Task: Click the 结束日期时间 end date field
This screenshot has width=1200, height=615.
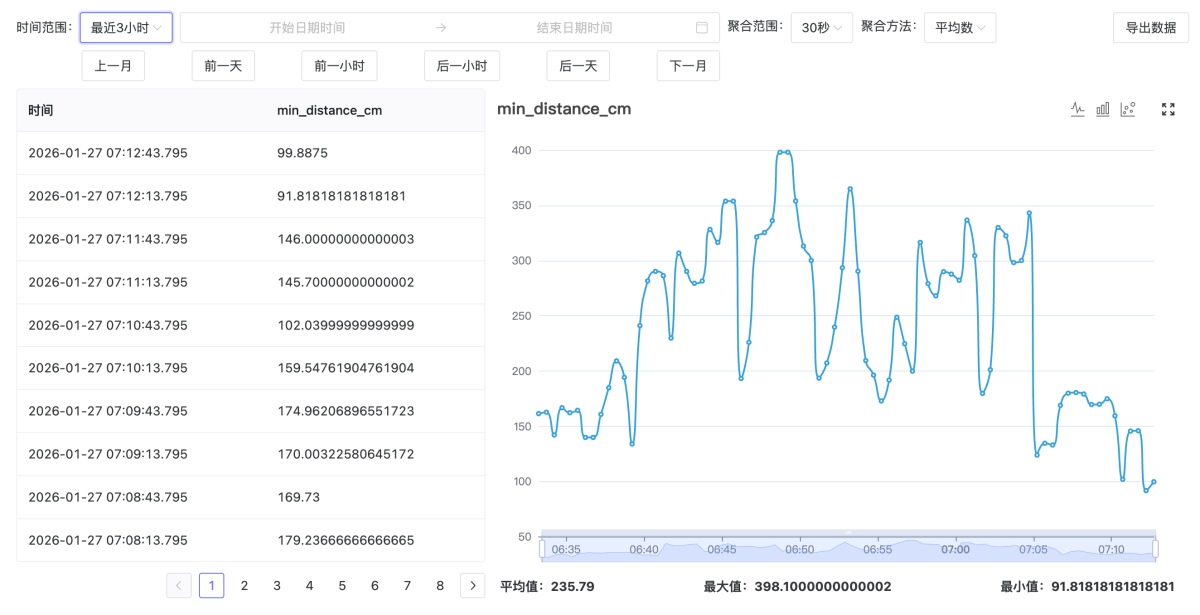Action: tap(574, 28)
